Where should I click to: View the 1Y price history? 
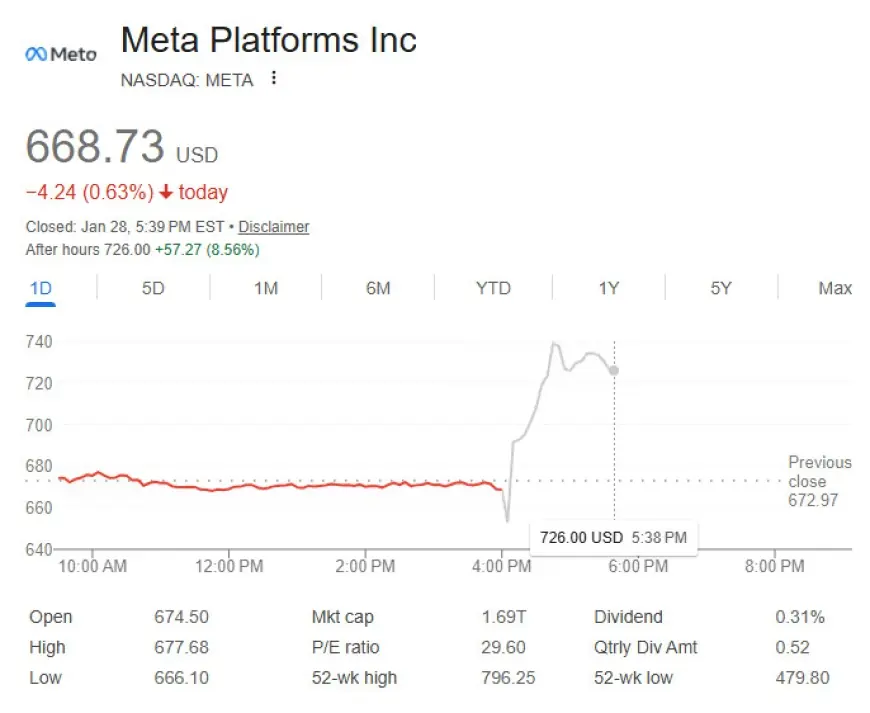pyautogui.click(x=608, y=288)
